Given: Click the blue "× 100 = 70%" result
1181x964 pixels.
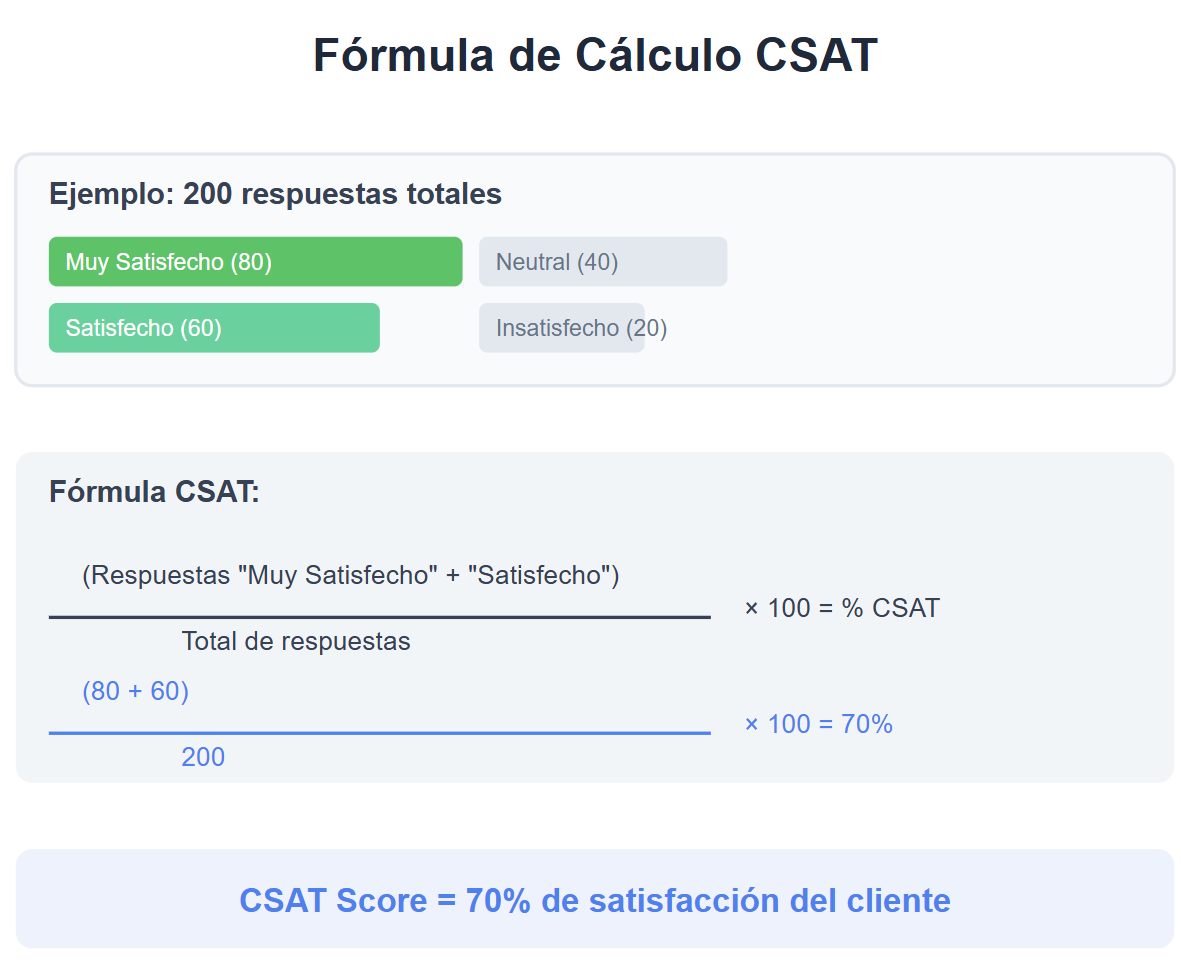Looking at the screenshot, I should 818,724.
